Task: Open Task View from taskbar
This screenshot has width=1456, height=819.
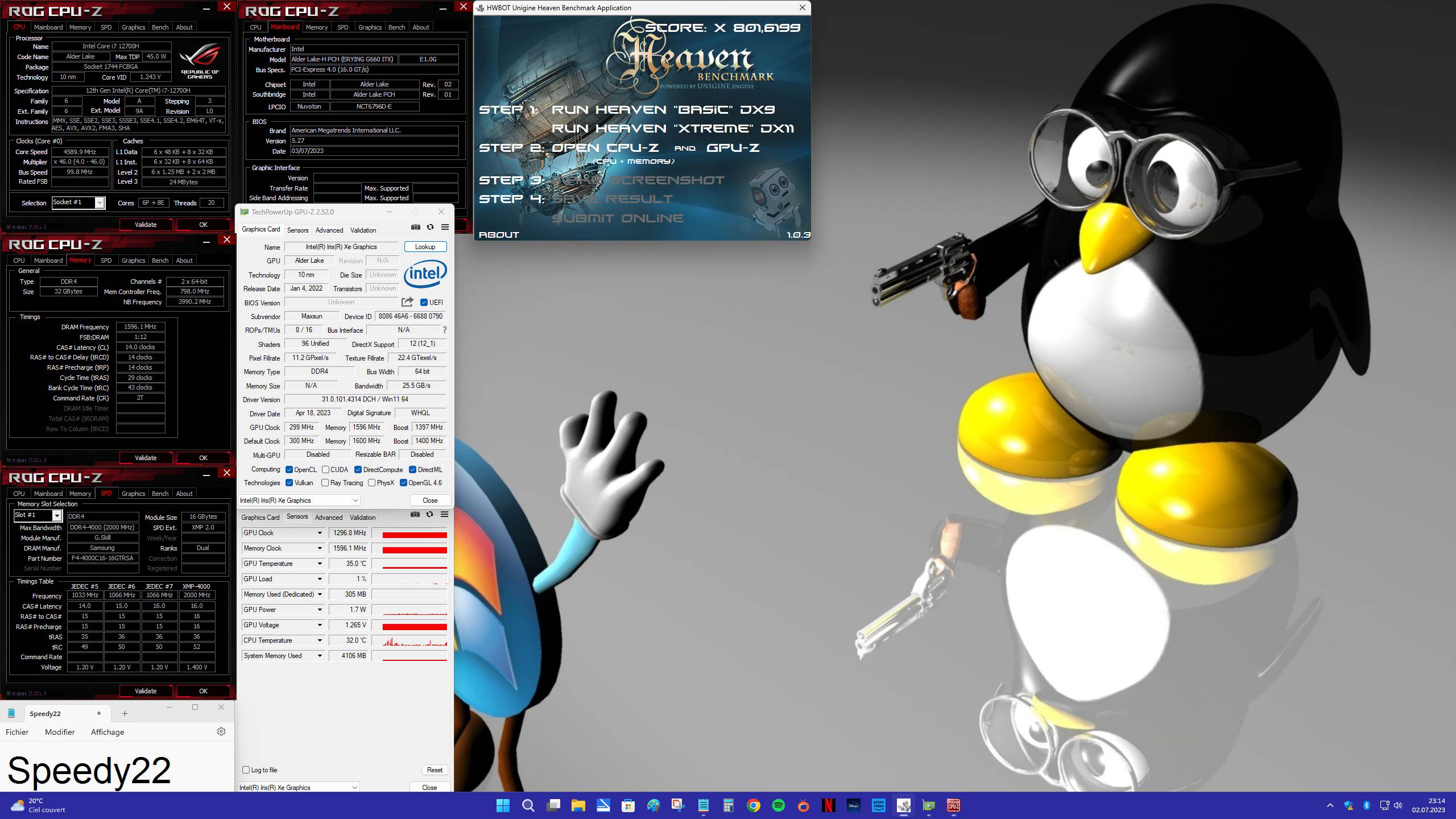Action: coord(553,805)
